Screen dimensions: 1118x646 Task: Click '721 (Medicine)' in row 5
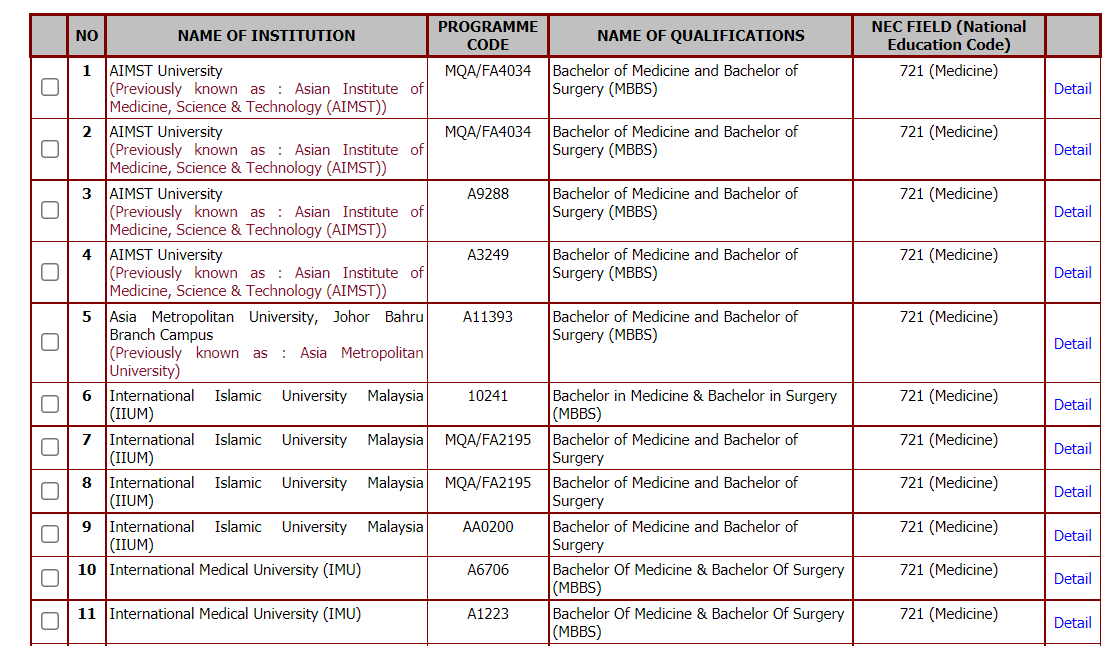948,317
